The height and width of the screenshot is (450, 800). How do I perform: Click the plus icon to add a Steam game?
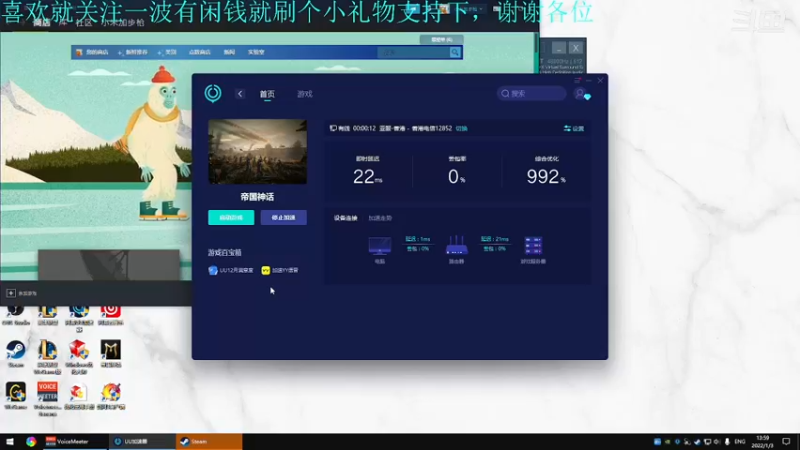click(11, 293)
